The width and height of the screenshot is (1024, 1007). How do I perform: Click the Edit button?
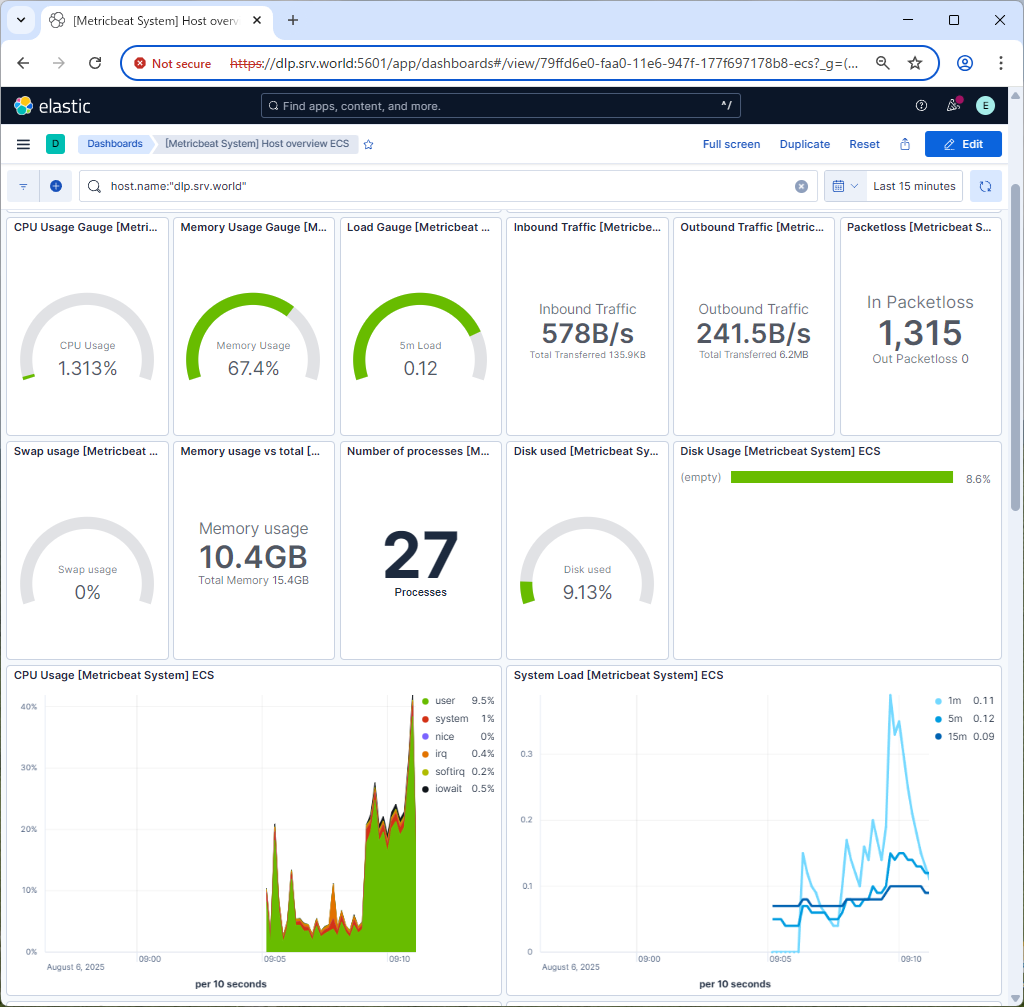pos(963,144)
